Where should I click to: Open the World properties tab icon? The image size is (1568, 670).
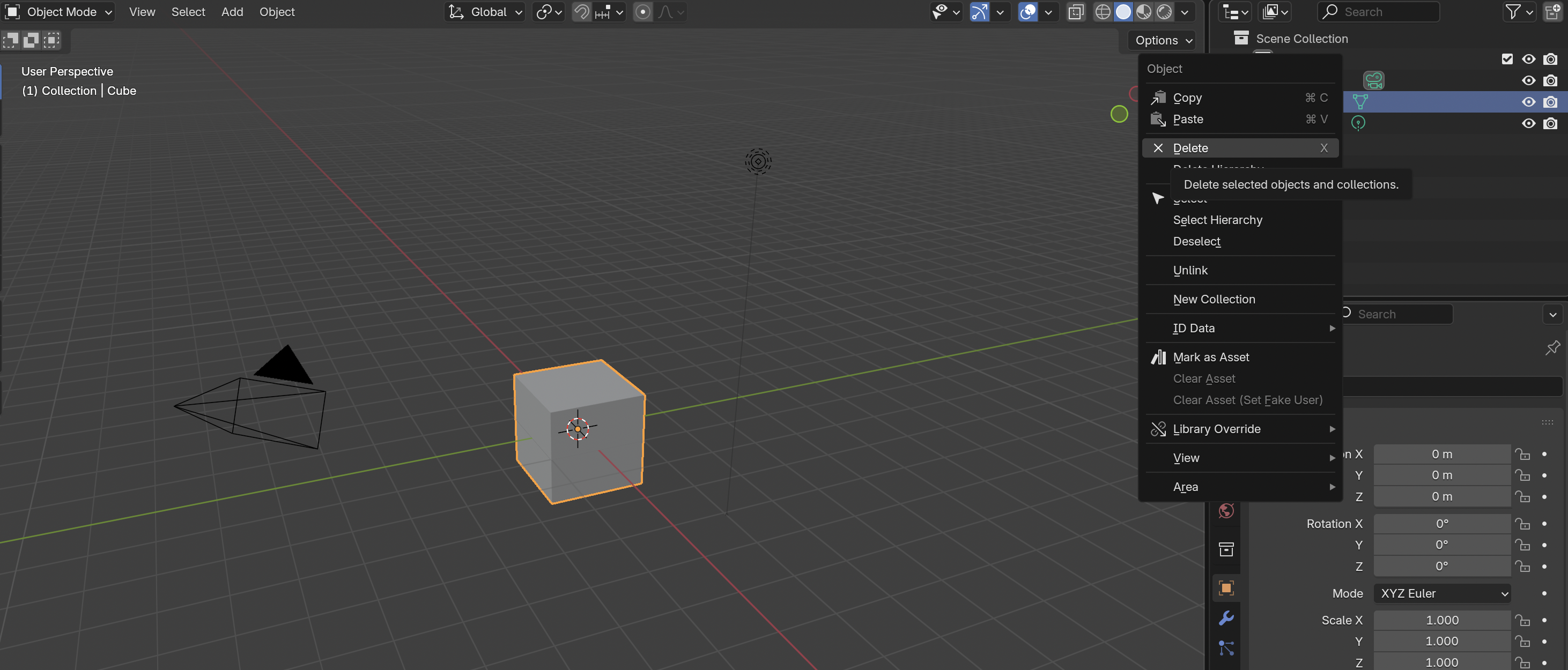pyautogui.click(x=1226, y=511)
